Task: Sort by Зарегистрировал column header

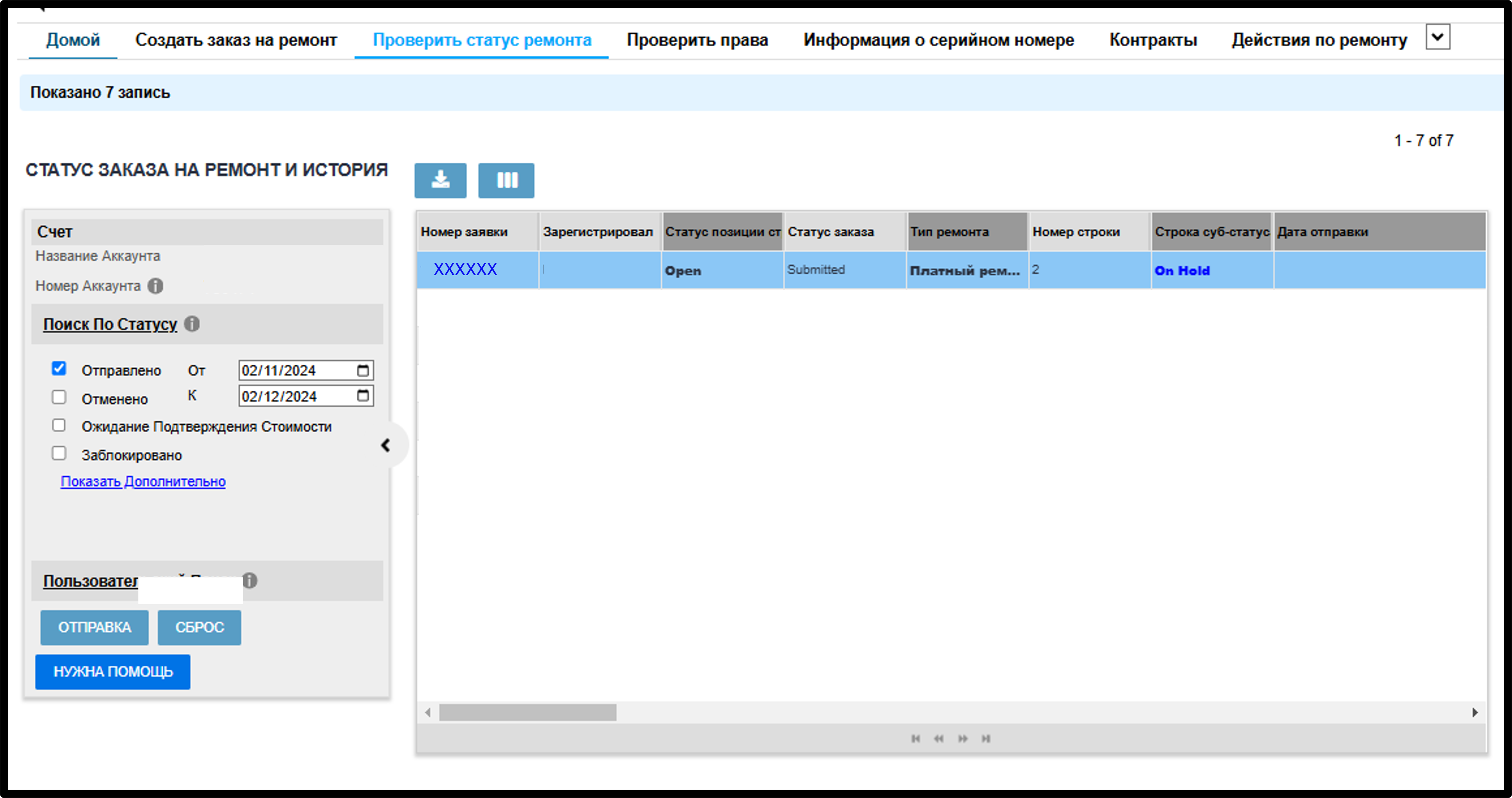Action: pyautogui.click(x=600, y=232)
